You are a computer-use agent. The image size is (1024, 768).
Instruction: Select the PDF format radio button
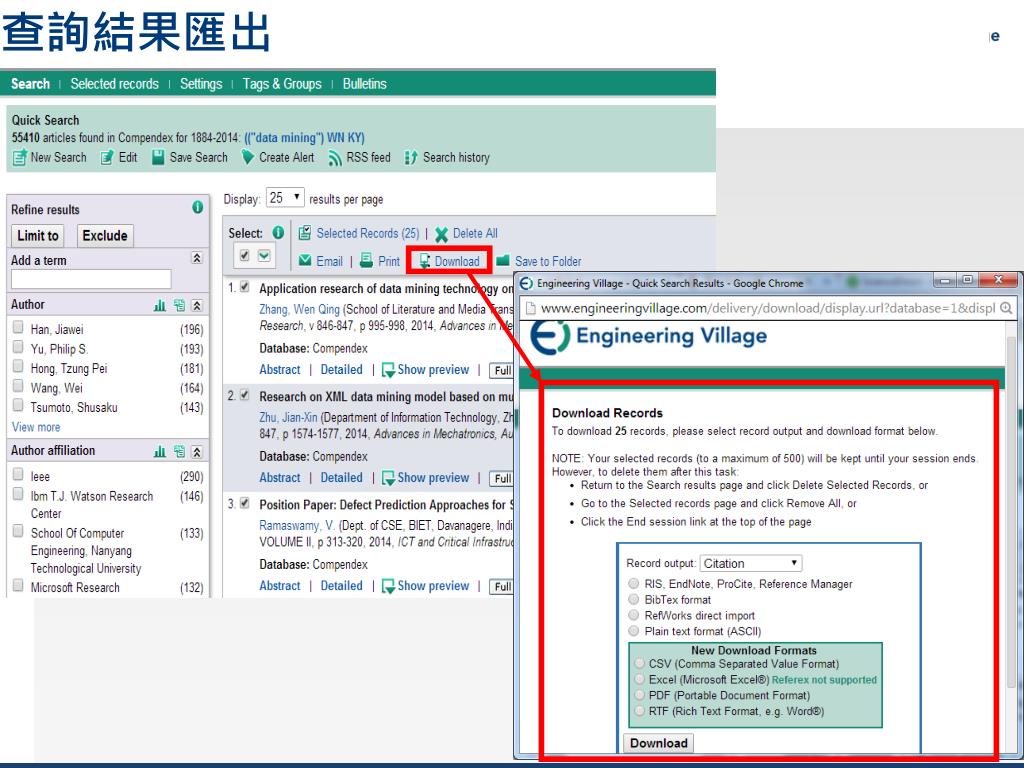coord(639,695)
